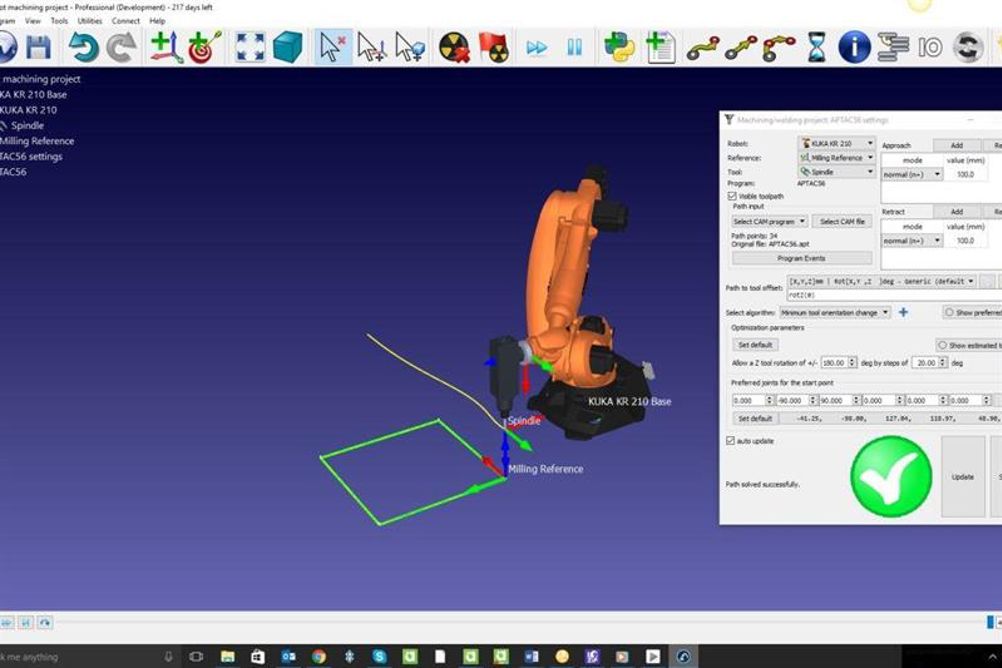This screenshot has width=1002, height=668.
Task: Open the View menu
Action: click(33, 20)
